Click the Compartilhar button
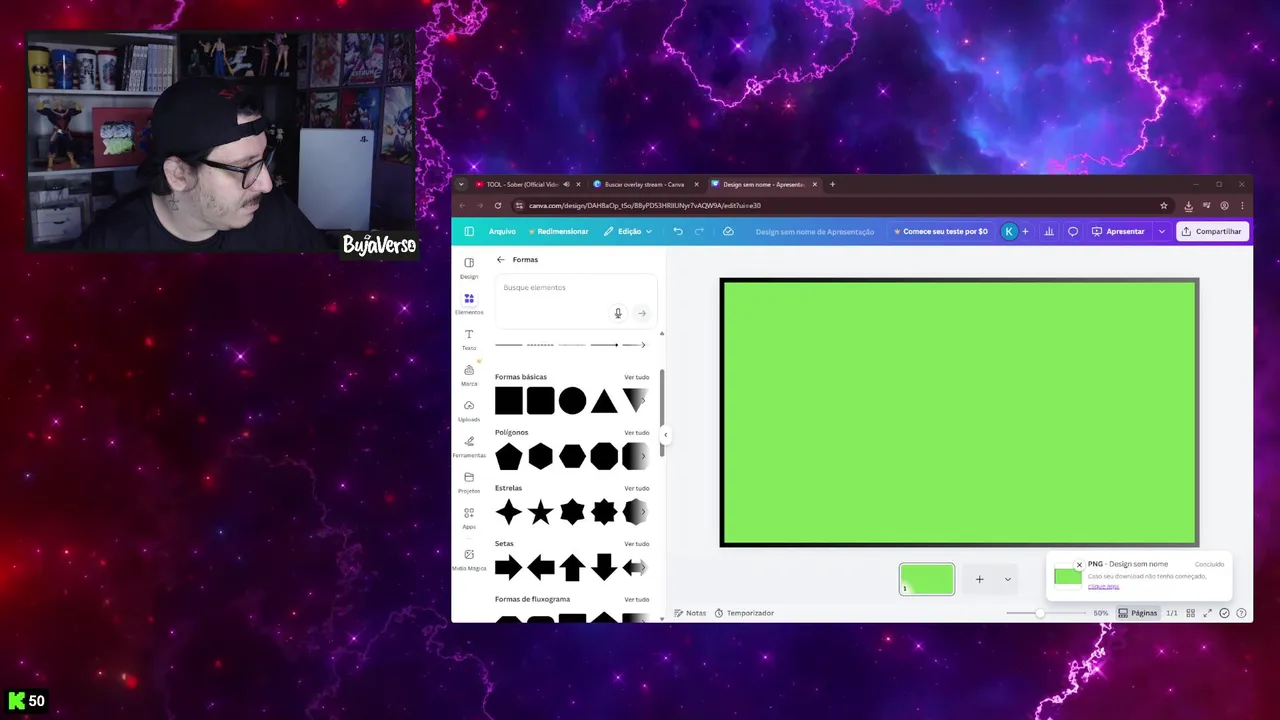The height and width of the screenshot is (720, 1280). [x=1212, y=231]
